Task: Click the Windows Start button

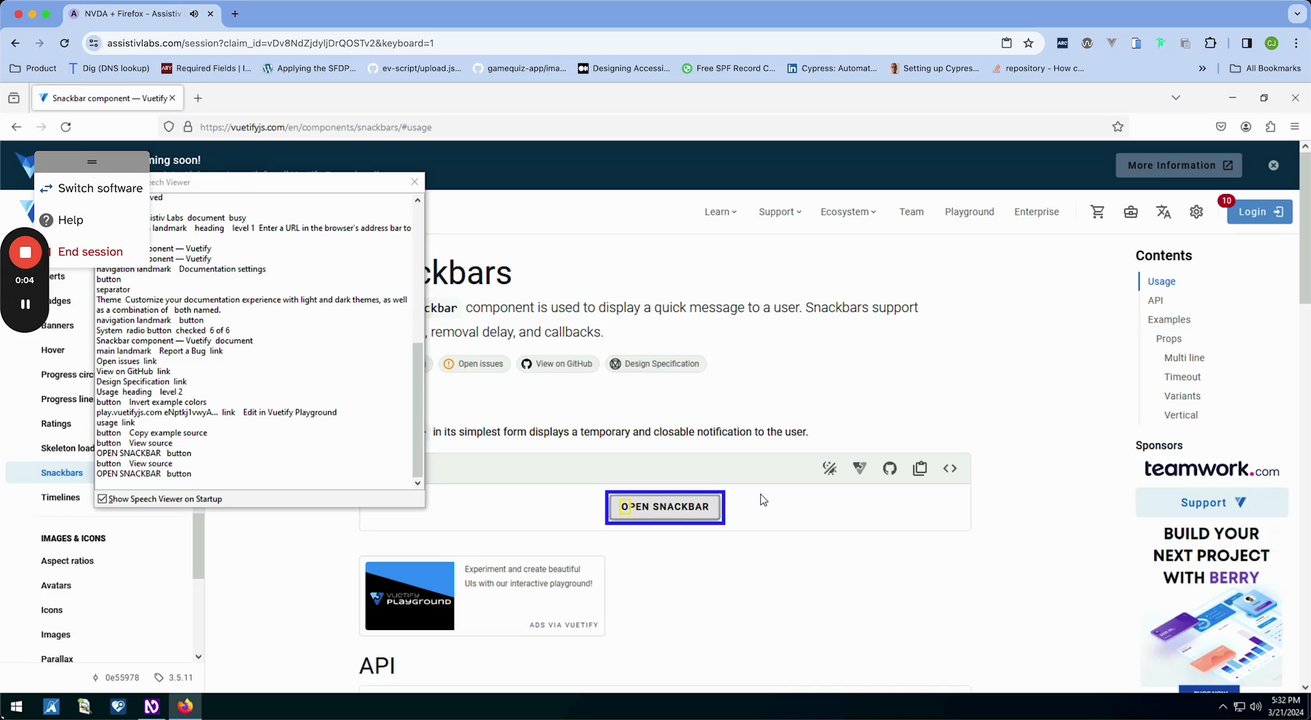Action: pos(16,707)
